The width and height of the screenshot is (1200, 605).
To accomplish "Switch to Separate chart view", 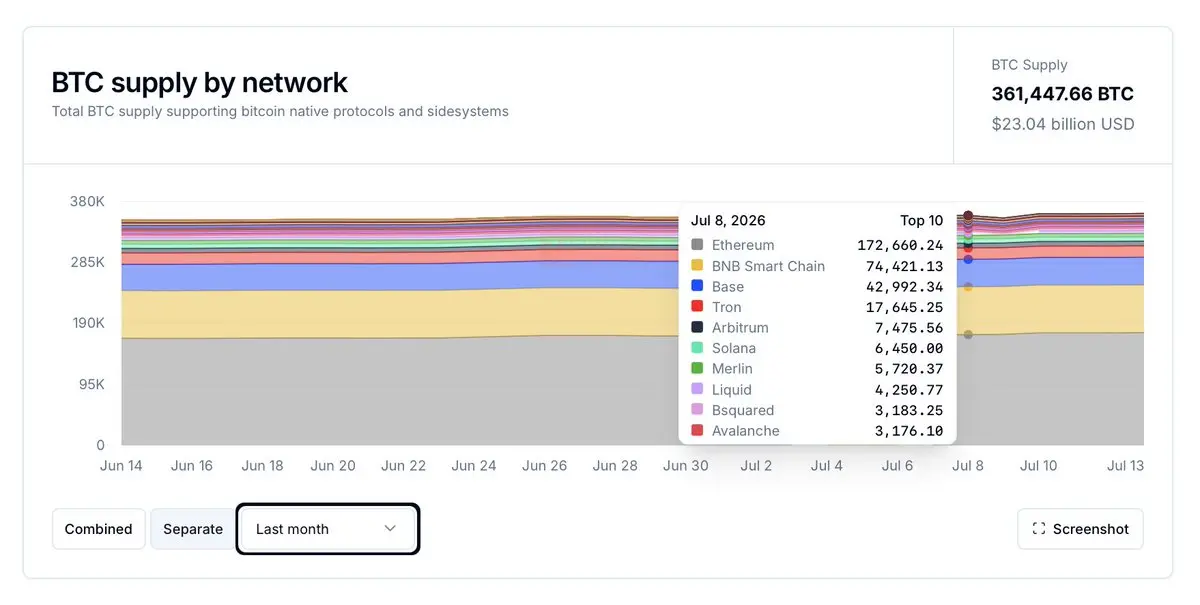I will point(193,529).
